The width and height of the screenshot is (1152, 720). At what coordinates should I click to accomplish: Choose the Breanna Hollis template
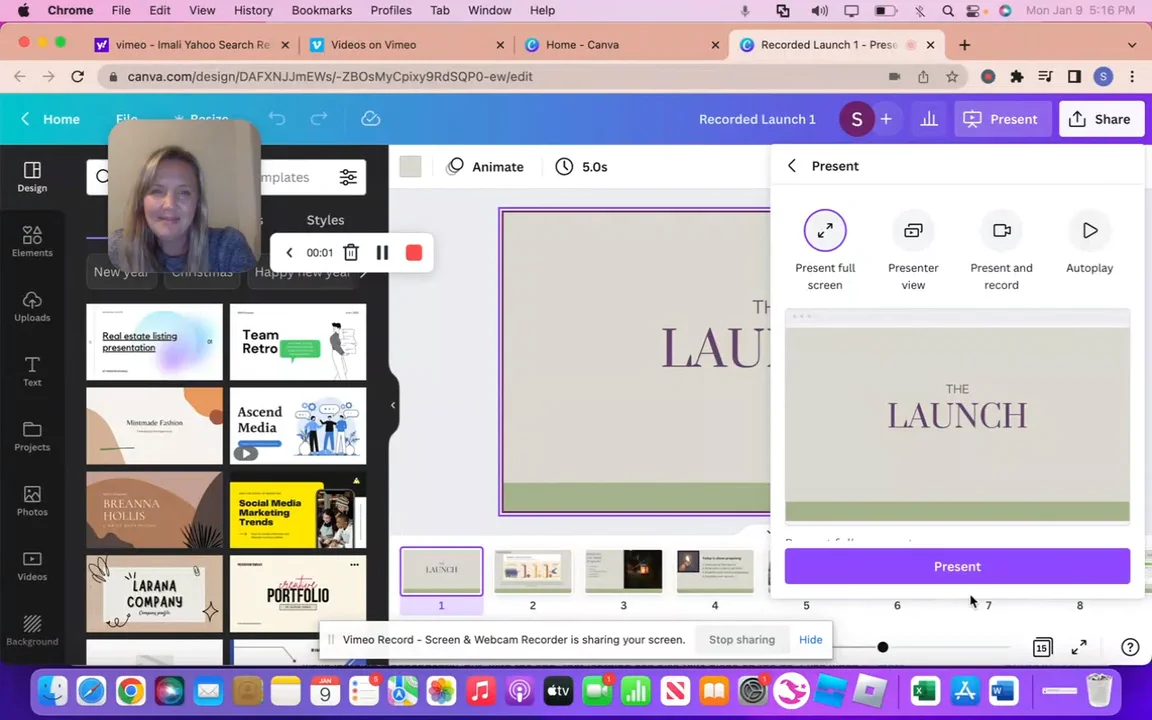click(x=154, y=511)
